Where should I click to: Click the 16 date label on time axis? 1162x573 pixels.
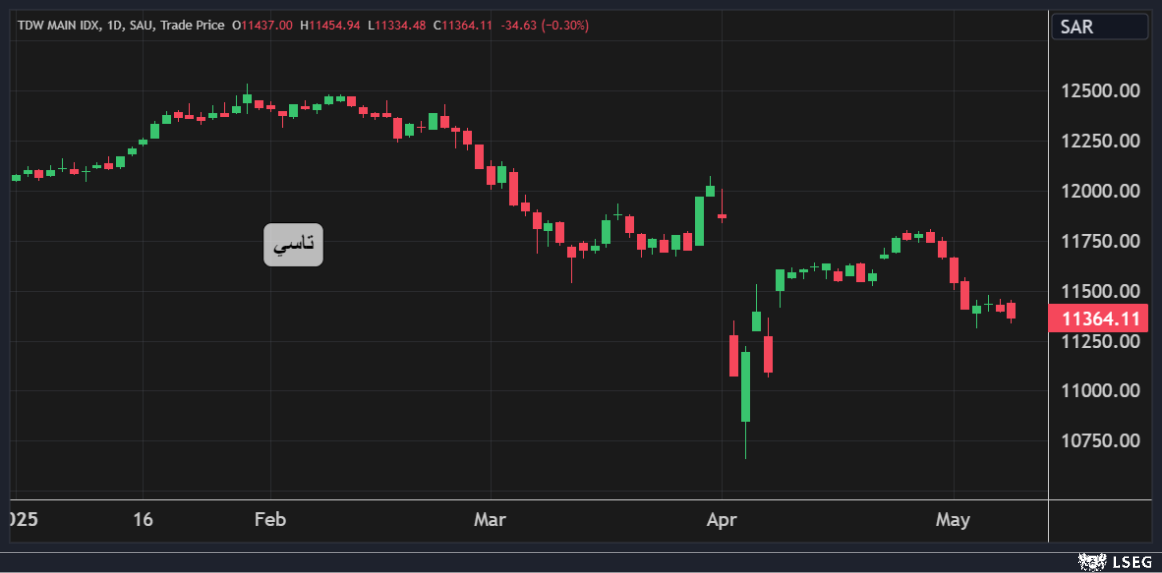pos(143,520)
